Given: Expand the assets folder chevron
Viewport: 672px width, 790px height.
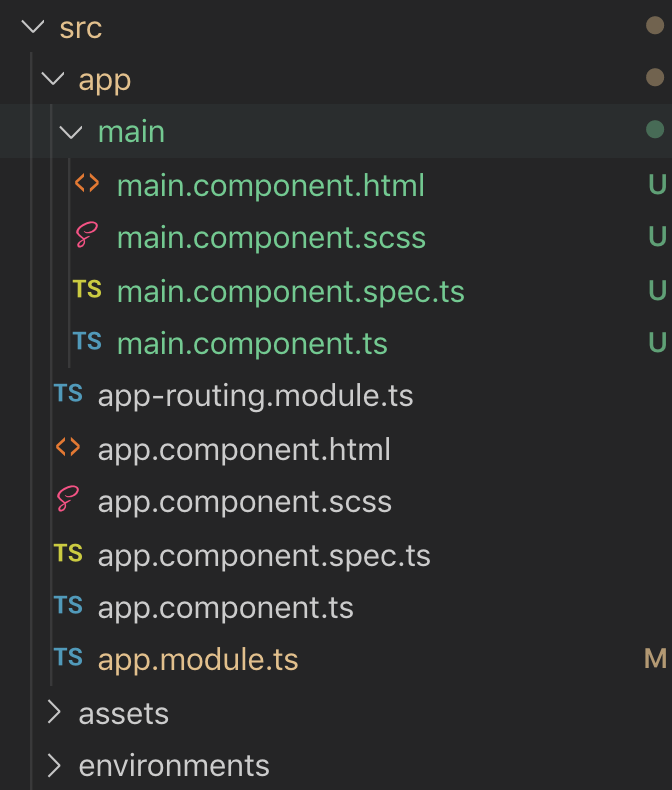Looking at the screenshot, I should tap(55, 712).
